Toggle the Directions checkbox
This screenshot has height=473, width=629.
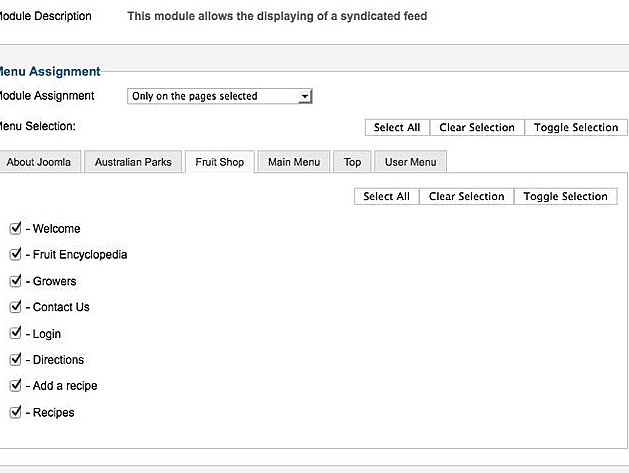pos(15,359)
